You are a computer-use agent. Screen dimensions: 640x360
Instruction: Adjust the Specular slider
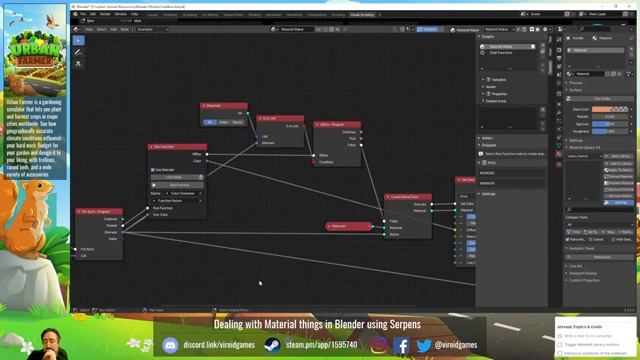(610, 124)
